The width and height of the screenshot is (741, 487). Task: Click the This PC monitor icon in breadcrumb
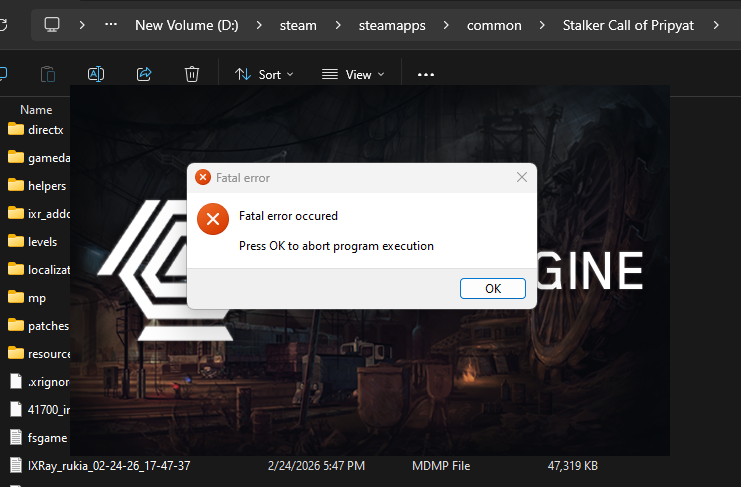tap(52, 25)
